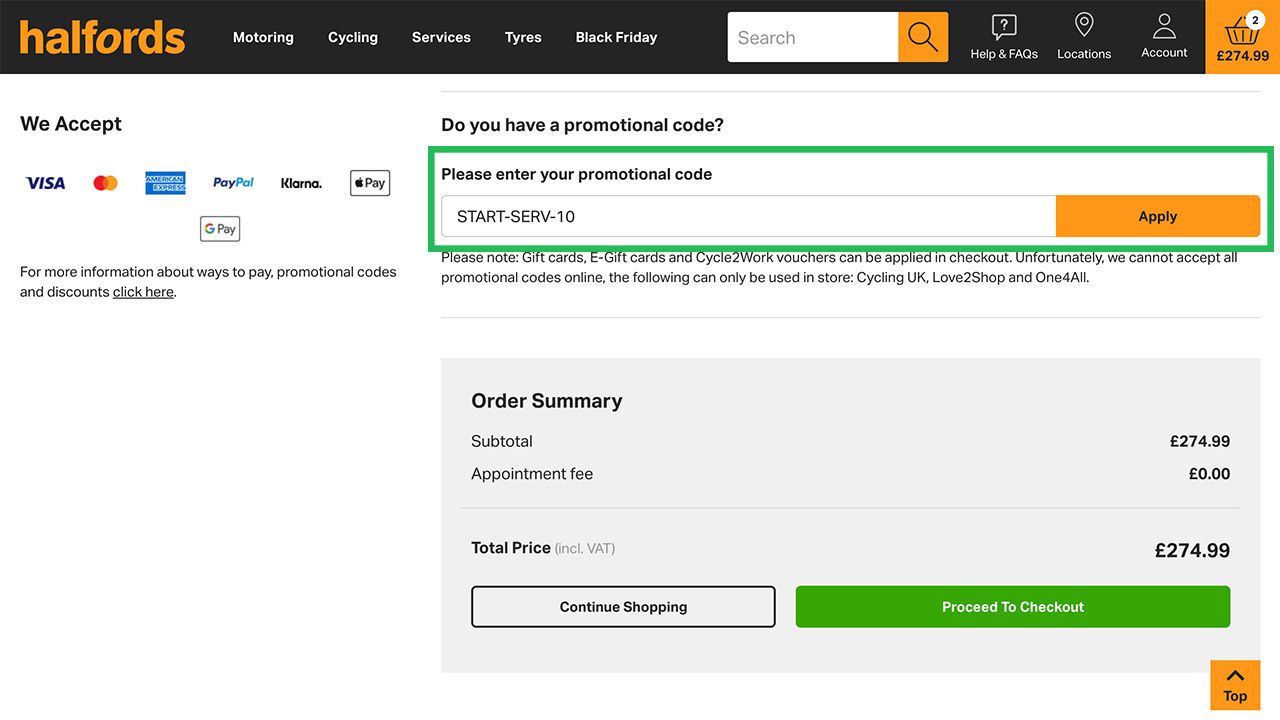The width and height of the screenshot is (1280, 720).
Task: Follow the "click here" payment info link
Action: 143,292
